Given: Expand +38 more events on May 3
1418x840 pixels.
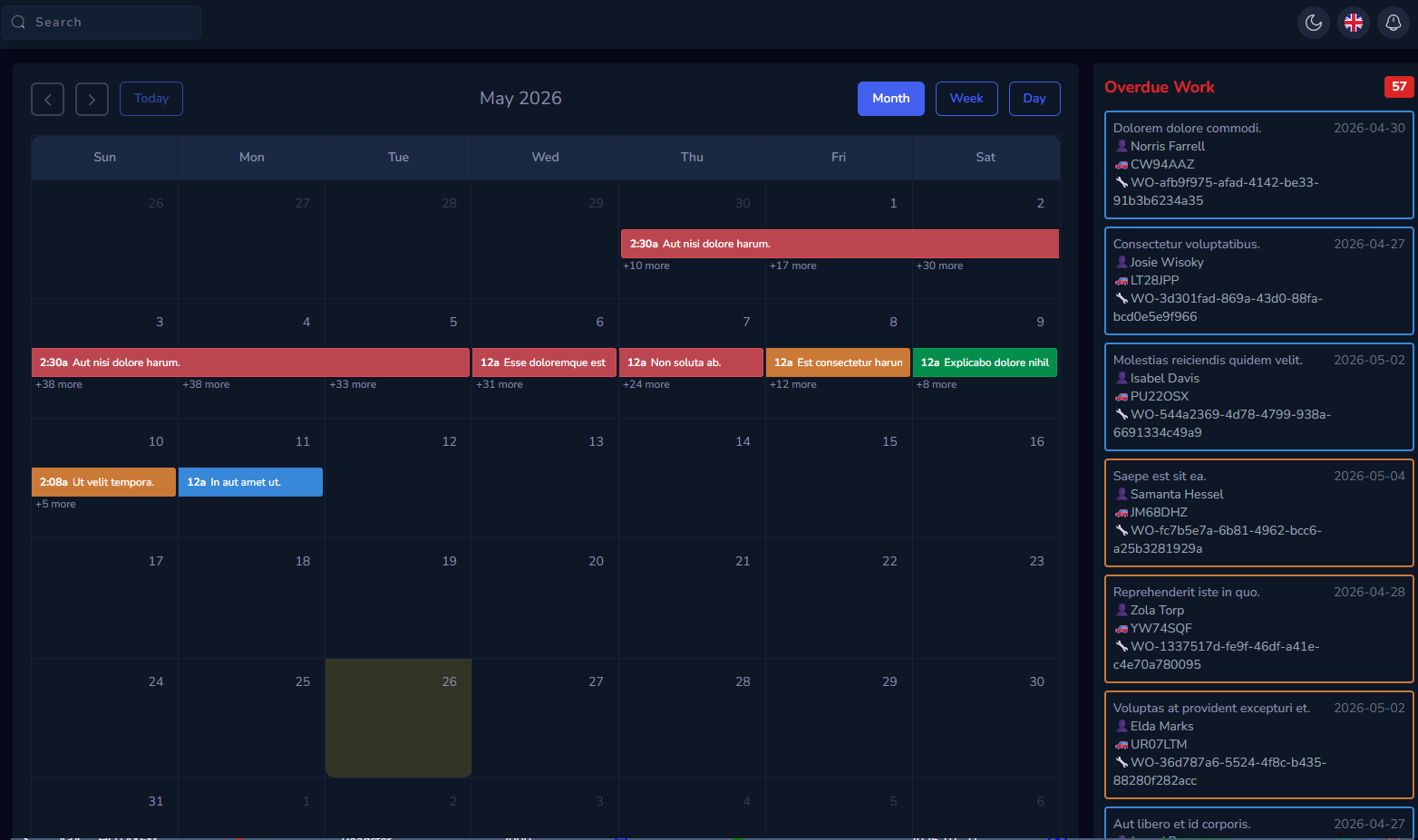Looking at the screenshot, I should tap(59, 385).
